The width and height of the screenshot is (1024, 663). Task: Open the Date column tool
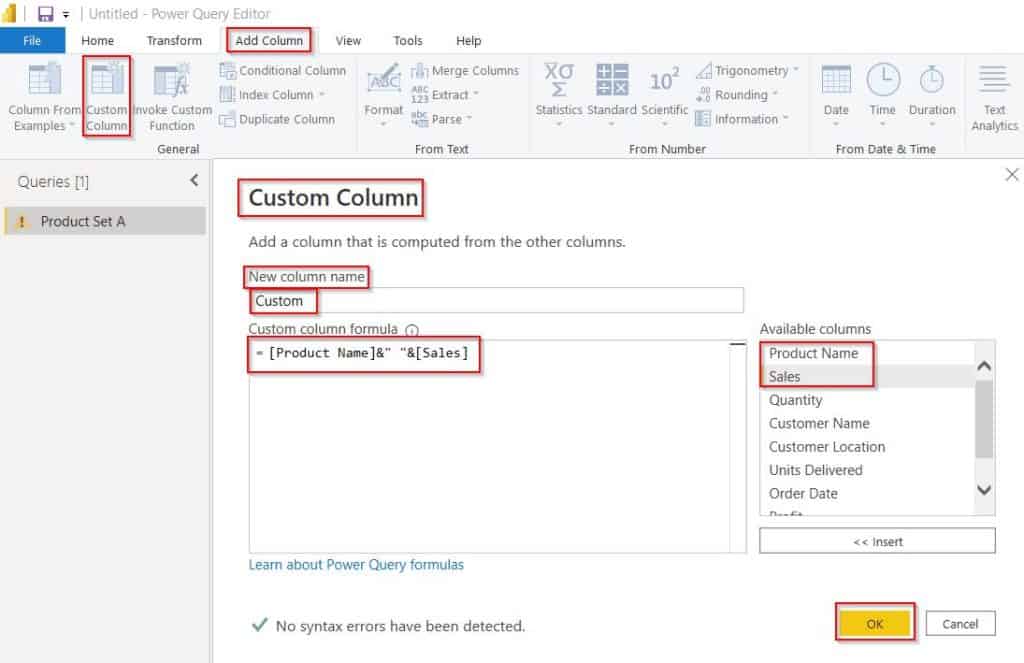click(836, 93)
